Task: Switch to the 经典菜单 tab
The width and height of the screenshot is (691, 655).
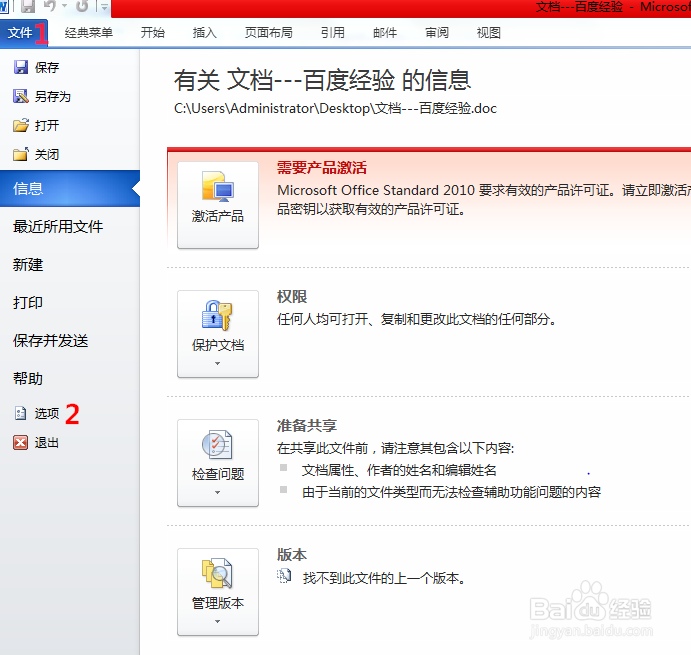Action: click(x=89, y=33)
